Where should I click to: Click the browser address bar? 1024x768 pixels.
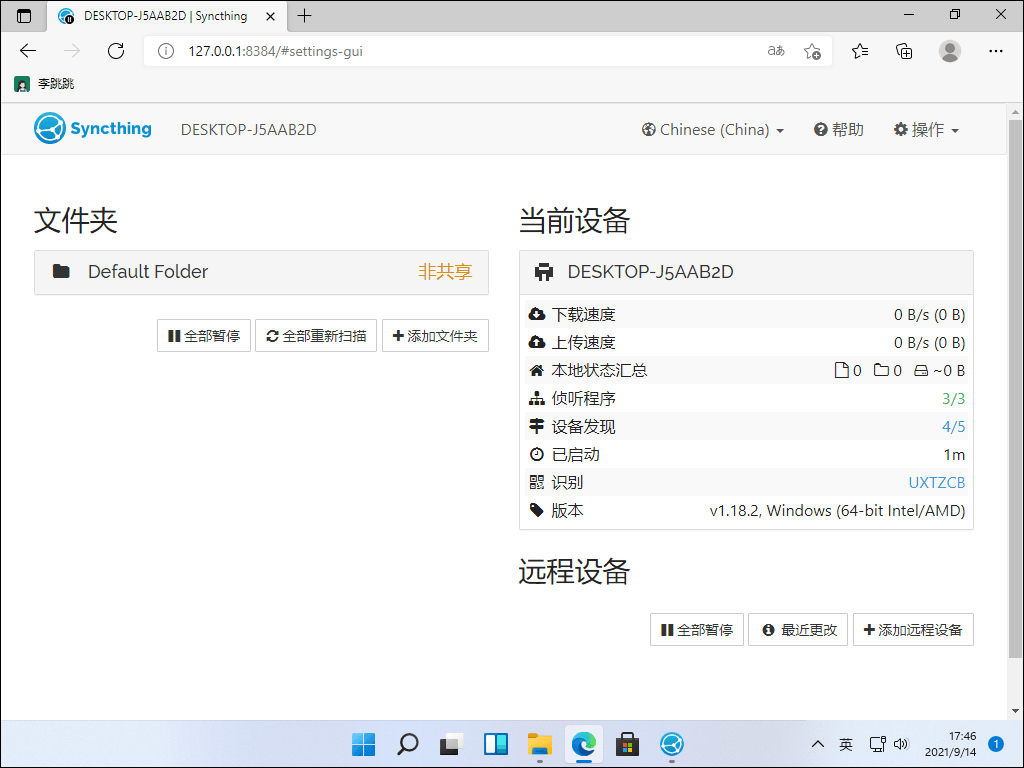pyautogui.click(x=450, y=51)
